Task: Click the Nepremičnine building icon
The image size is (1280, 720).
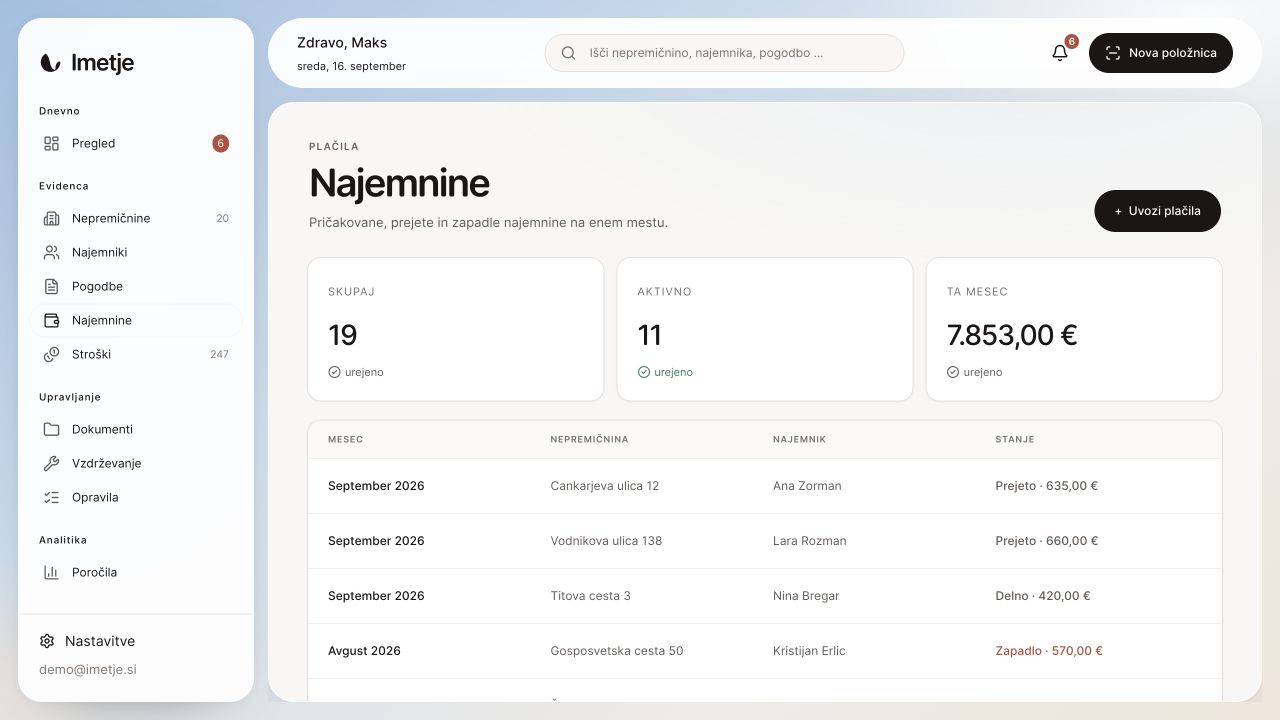Action: (x=52, y=218)
